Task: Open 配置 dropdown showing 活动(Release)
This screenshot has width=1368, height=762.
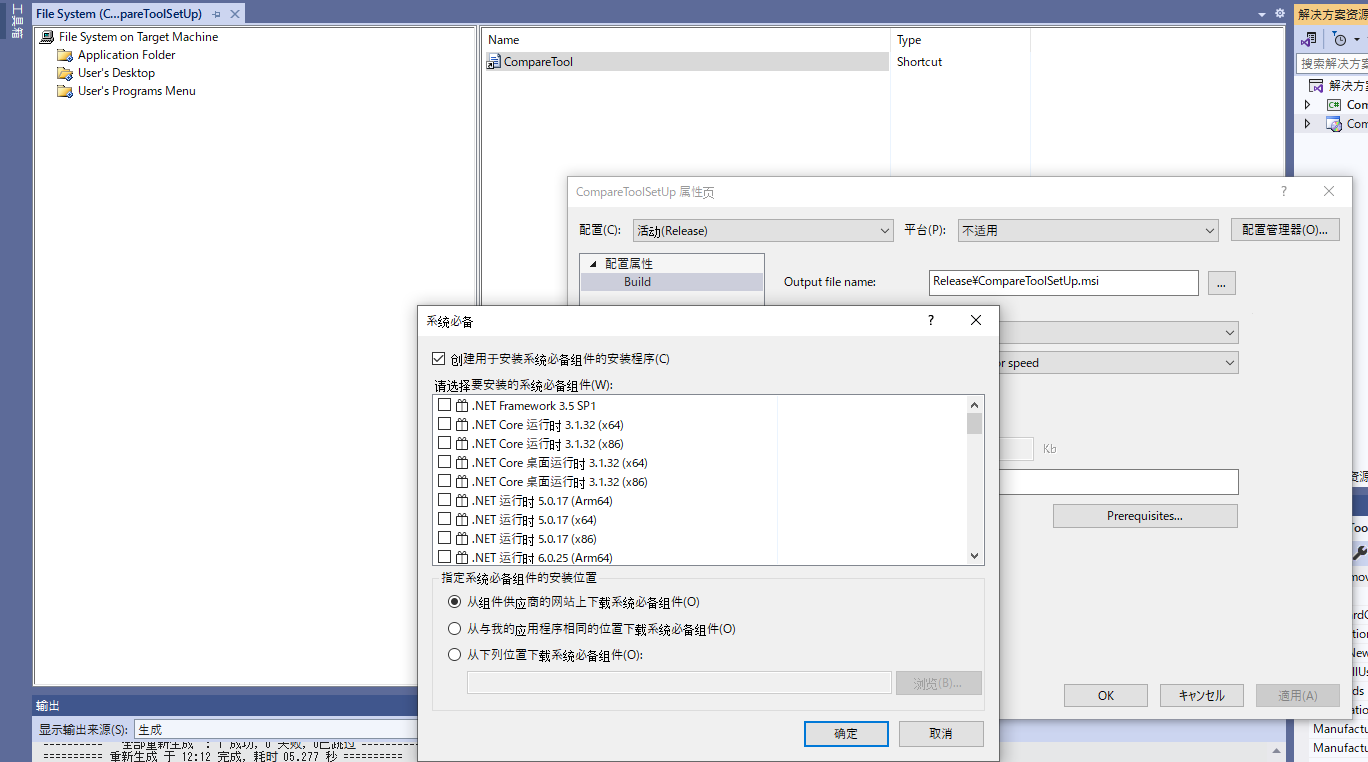Action: coord(763,230)
